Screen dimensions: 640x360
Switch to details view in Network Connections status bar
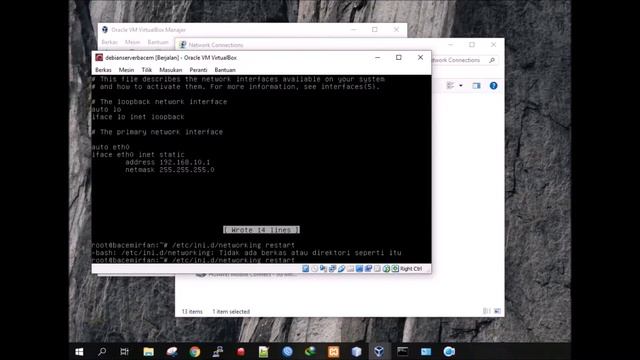point(486,311)
